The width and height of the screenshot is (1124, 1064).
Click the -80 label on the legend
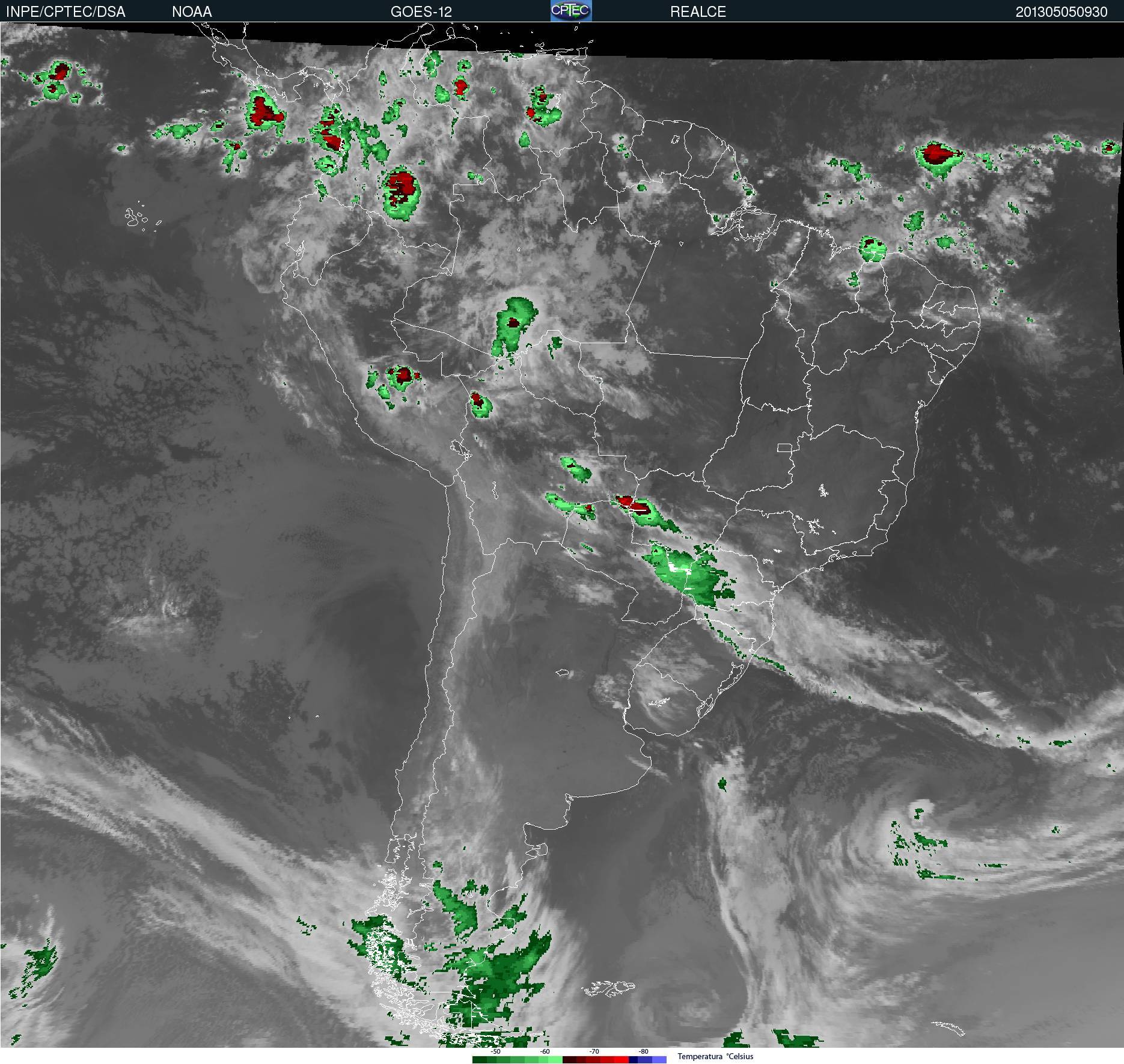643,1052
